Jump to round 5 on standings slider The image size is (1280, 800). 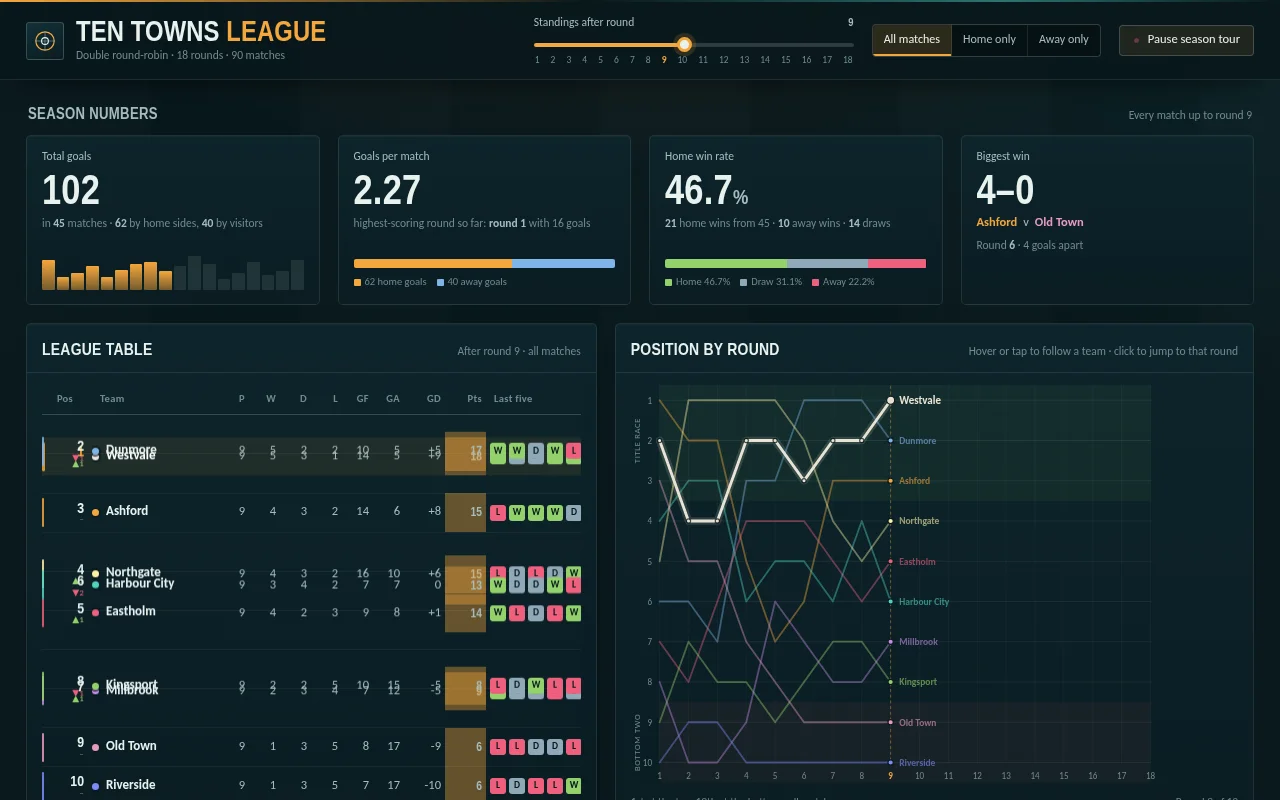tap(600, 60)
